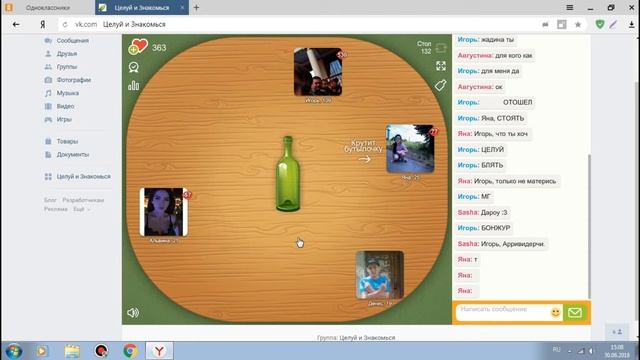
Task: Focus the chat message input field
Action: click(503, 313)
